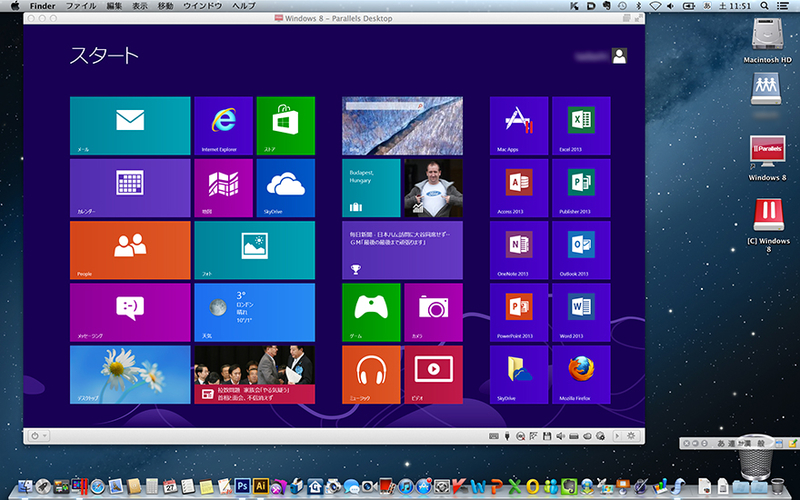Launch the Internet Explorer tile

coord(223,126)
